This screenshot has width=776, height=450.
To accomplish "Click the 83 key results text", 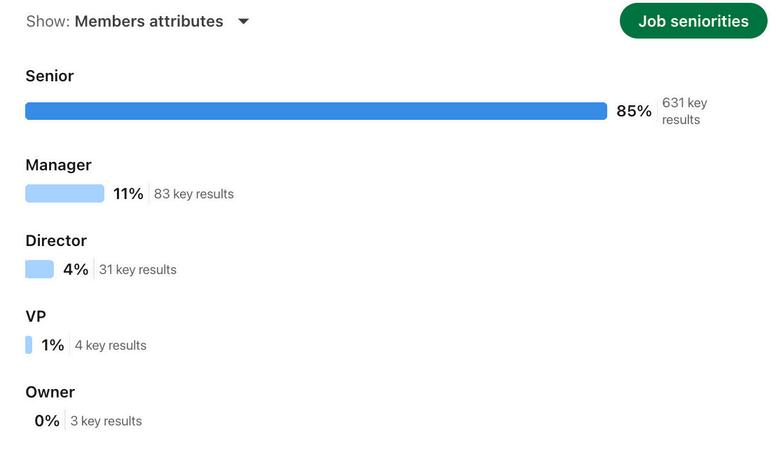I will 194,194.
